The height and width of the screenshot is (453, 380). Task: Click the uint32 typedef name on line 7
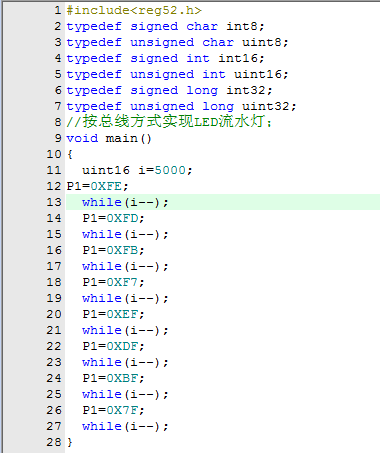pyautogui.click(x=266, y=106)
